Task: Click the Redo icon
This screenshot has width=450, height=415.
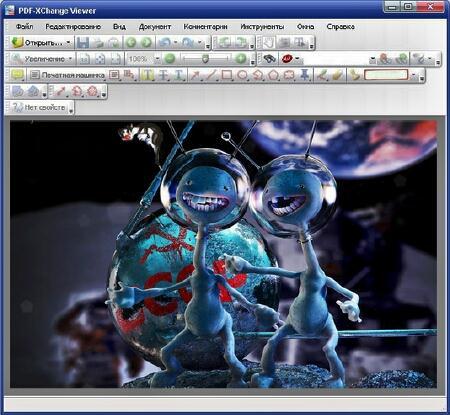Action: 188,42
